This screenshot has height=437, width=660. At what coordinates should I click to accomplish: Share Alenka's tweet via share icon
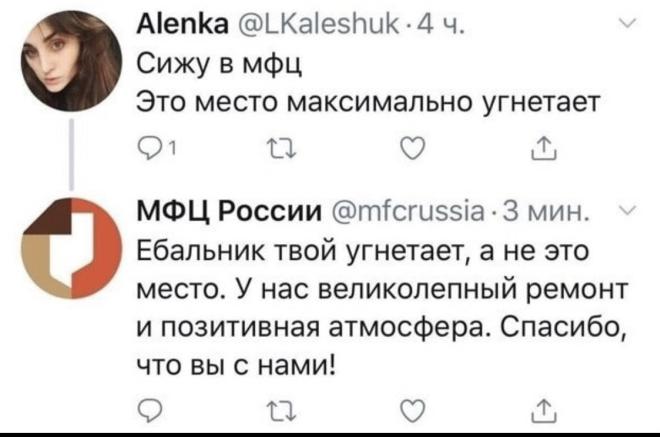[x=544, y=148]
